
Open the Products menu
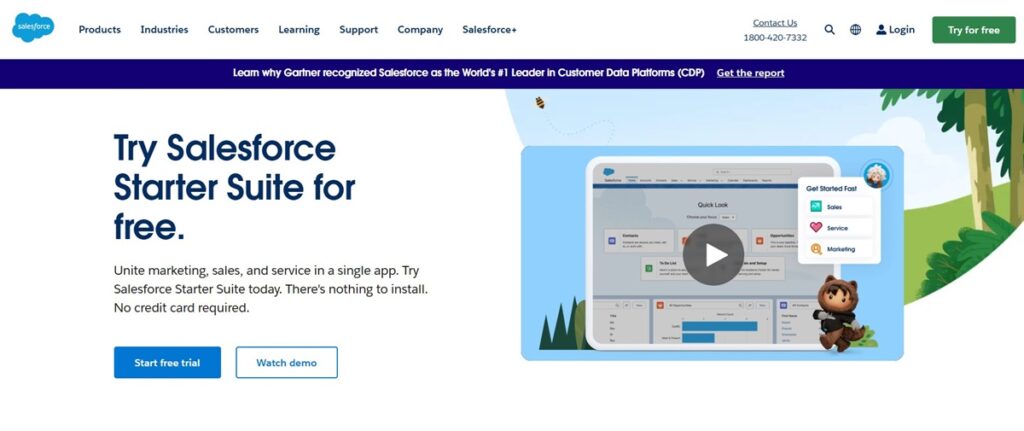click(x=100, y=29)
